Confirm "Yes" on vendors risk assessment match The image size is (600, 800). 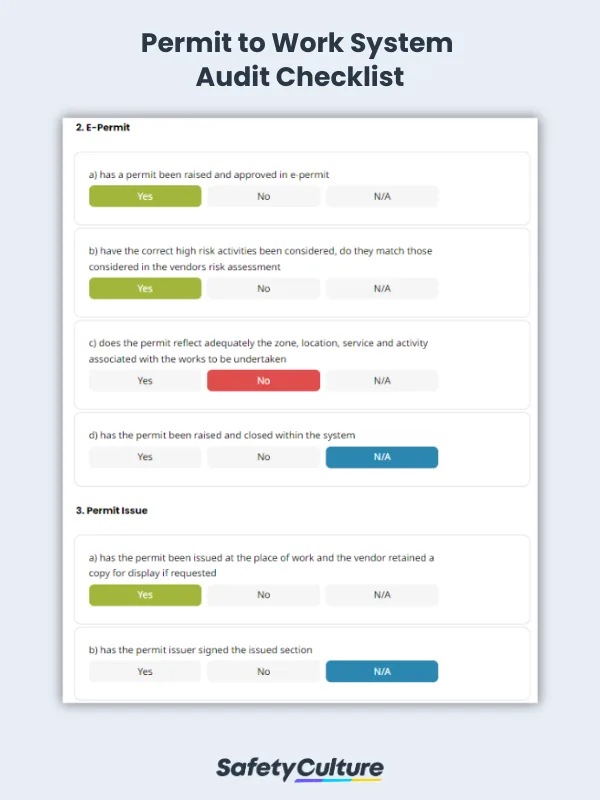[x=144, y=288]
